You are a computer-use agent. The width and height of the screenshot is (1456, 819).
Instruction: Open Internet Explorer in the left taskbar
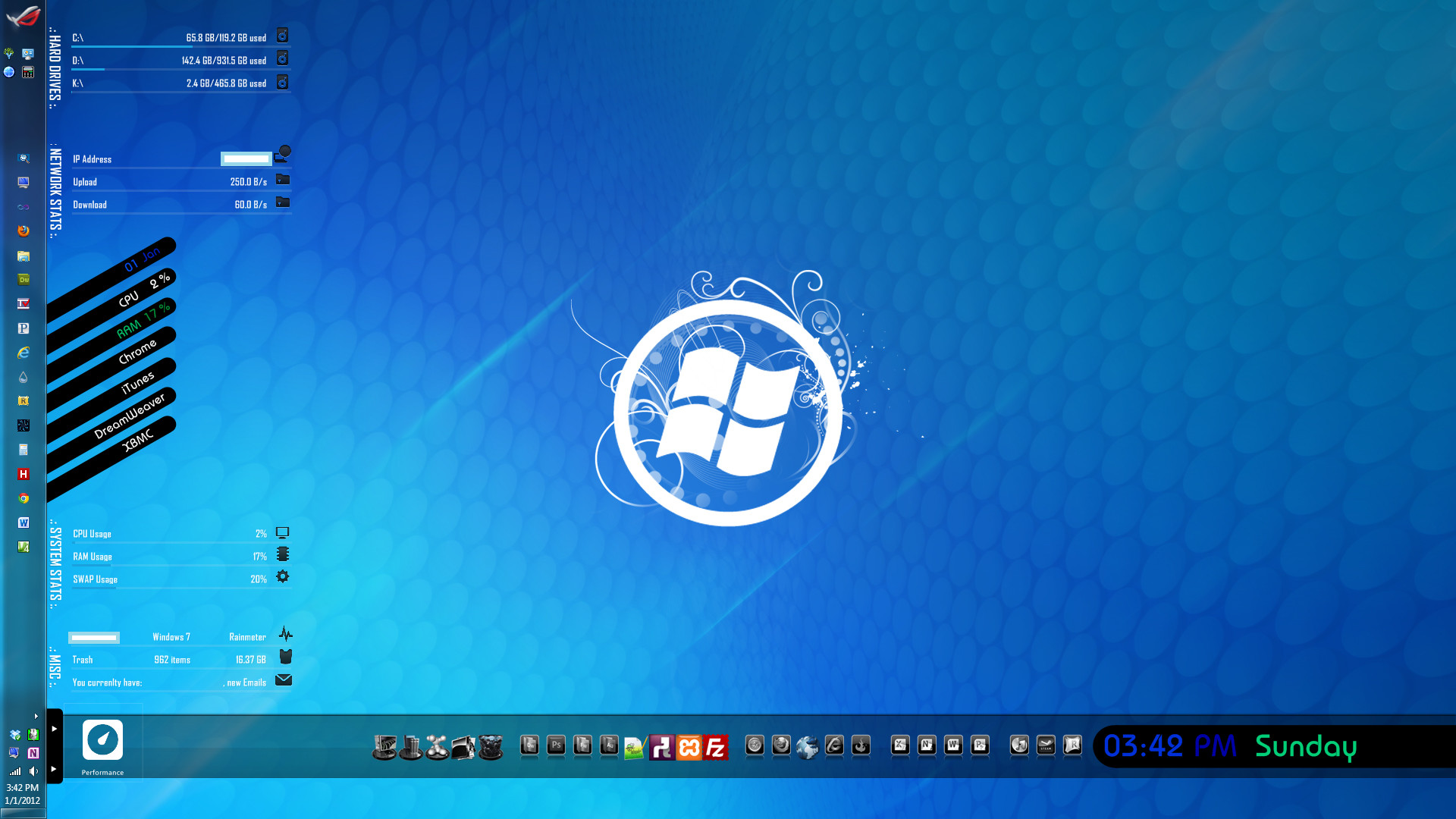point(24,353)
